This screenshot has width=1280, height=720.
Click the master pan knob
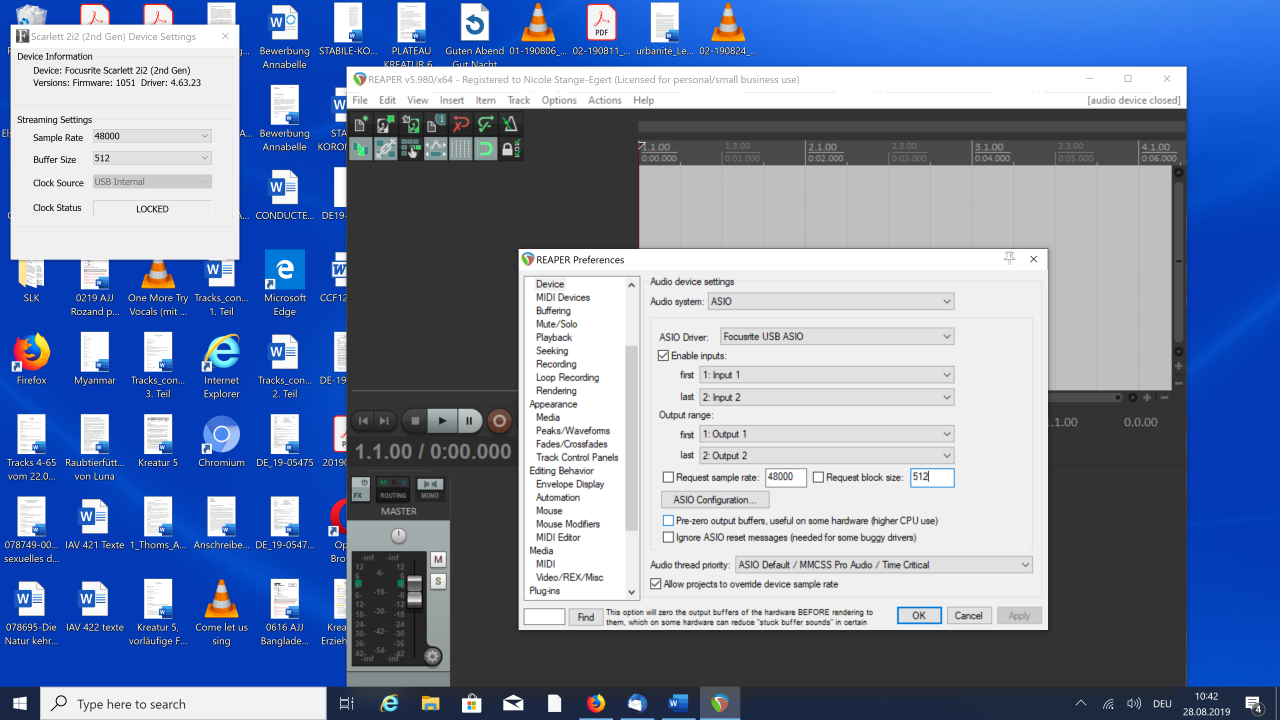[399, 536]
